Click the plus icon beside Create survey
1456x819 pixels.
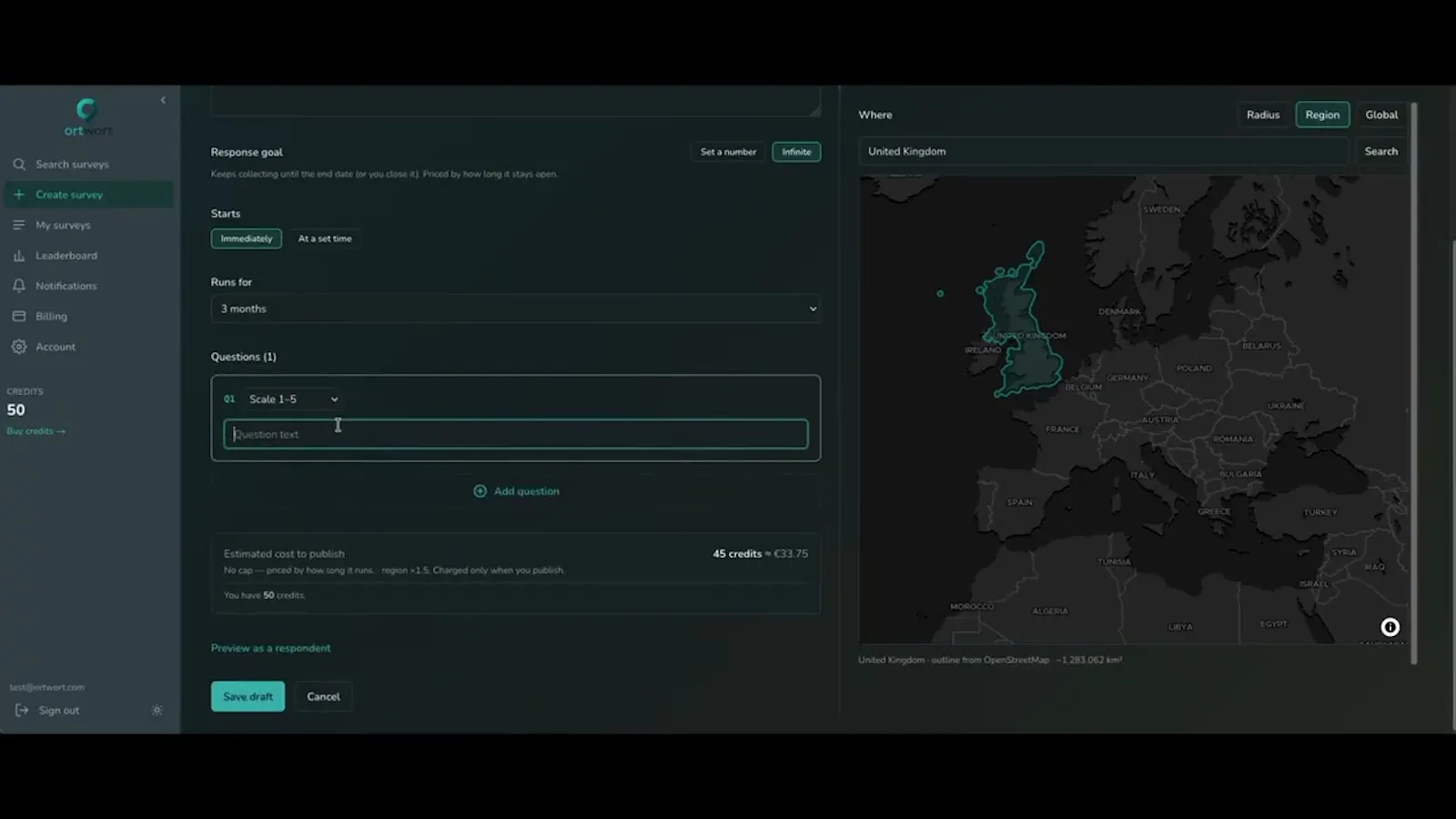point(19,195)
